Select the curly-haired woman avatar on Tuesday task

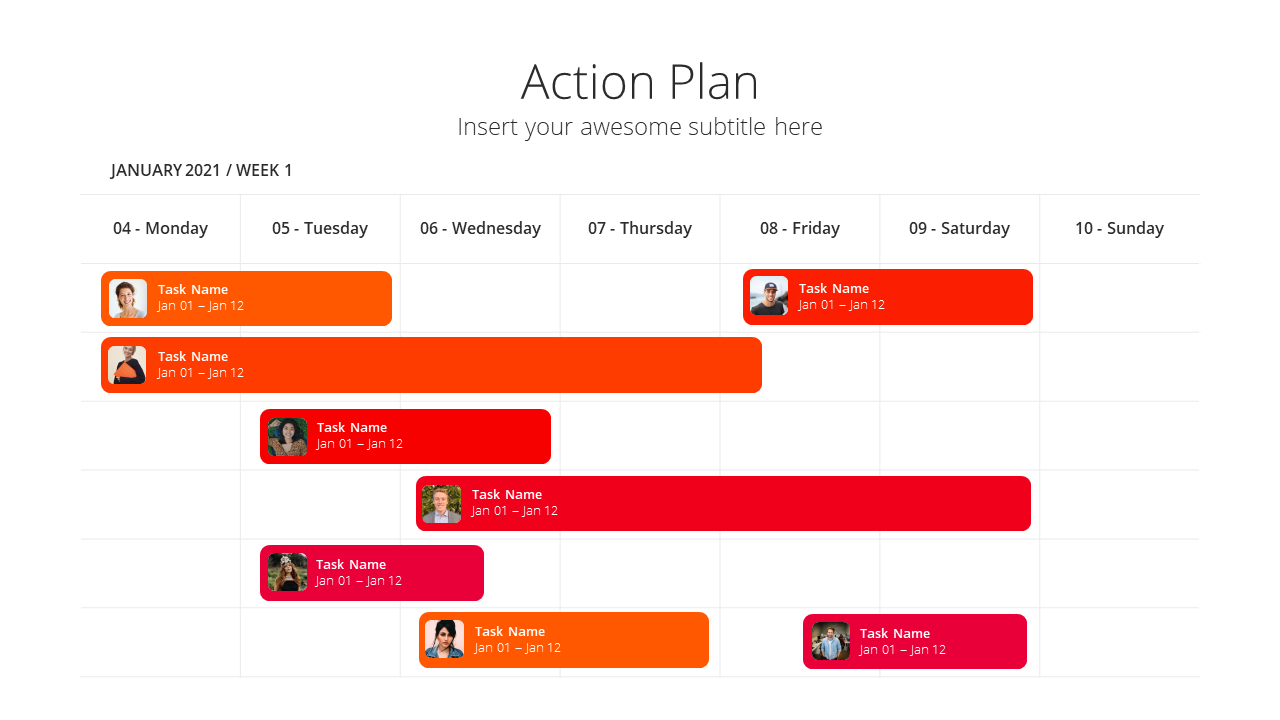pyautogui.click(x=287, y=437)
